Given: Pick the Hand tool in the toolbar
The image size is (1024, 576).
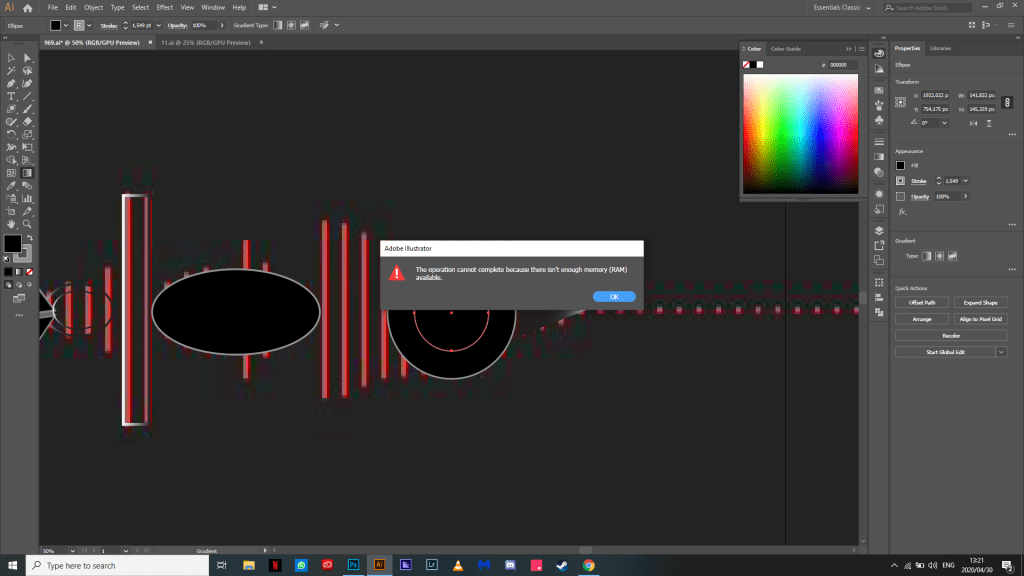Looking at the screenshot, I should [12, 224].
